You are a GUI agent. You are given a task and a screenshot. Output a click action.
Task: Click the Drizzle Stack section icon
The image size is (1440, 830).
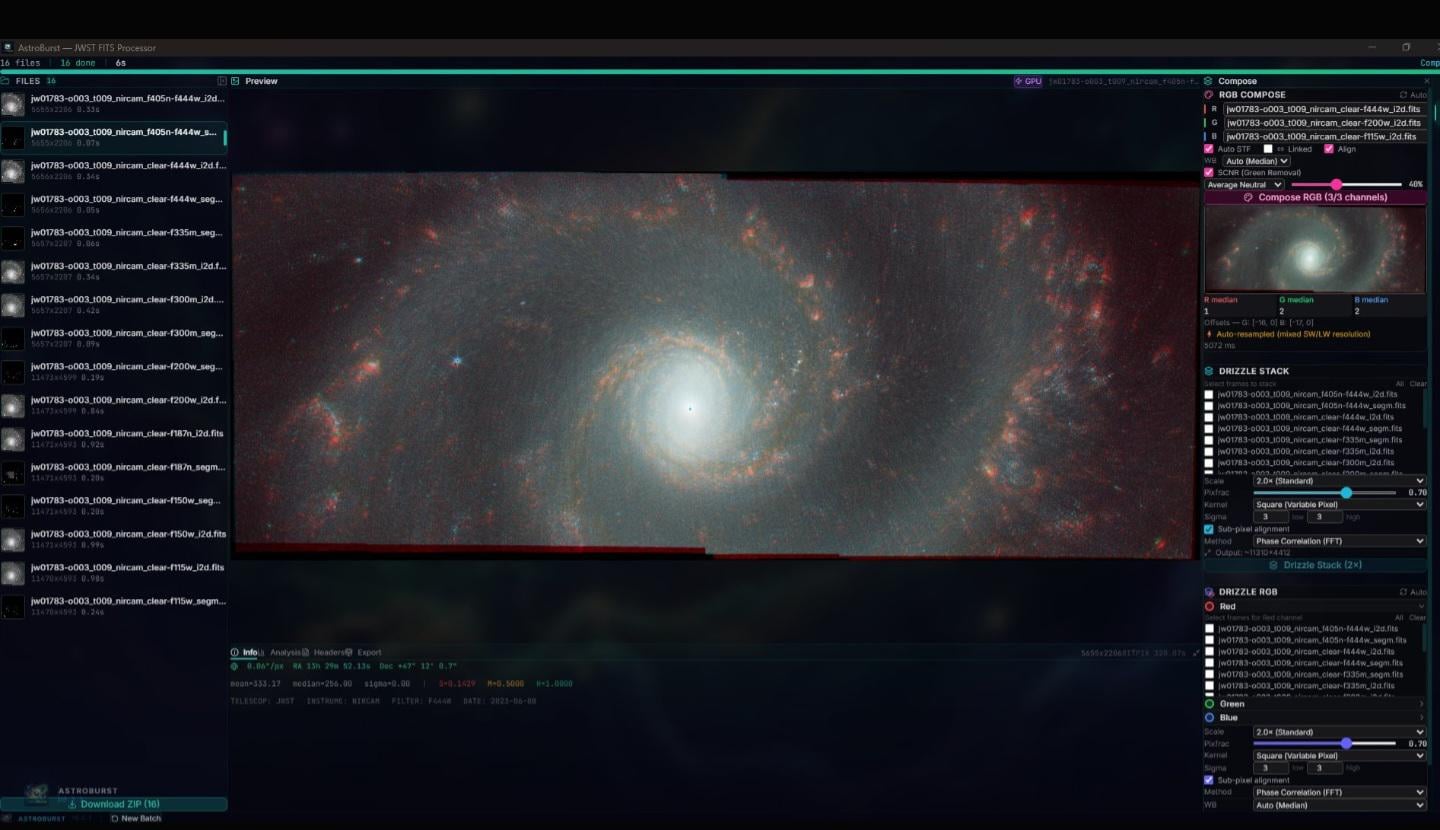click(x=1209, y=371)
